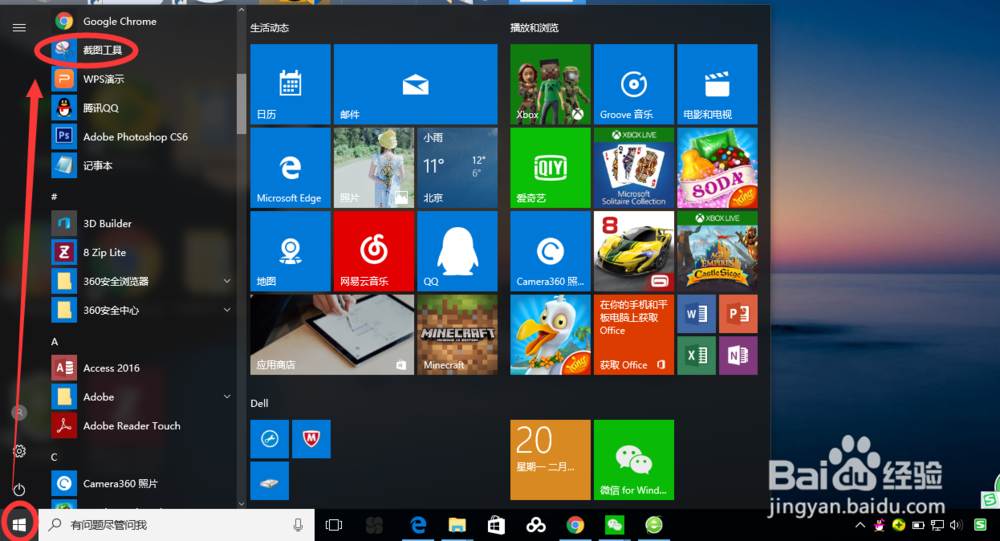Click the Power button in Start
1000x541 pixels.
point(19,489)
